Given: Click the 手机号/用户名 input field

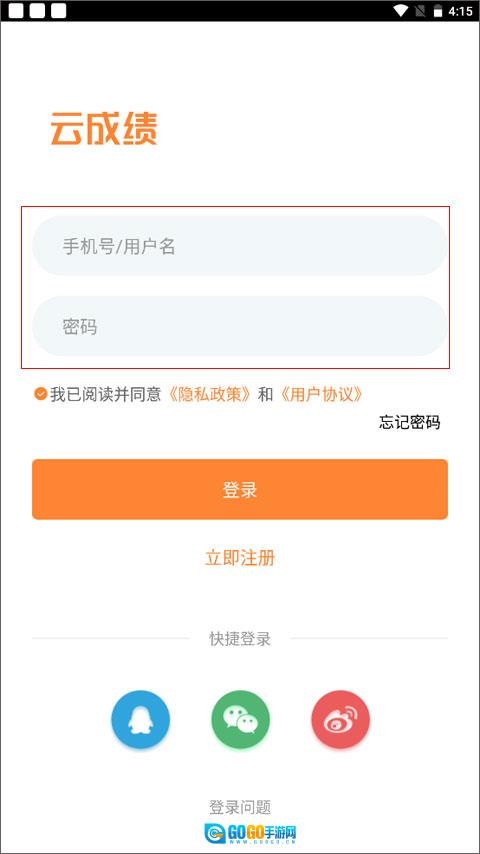Looking at the screenshot, I should point(240,246).
